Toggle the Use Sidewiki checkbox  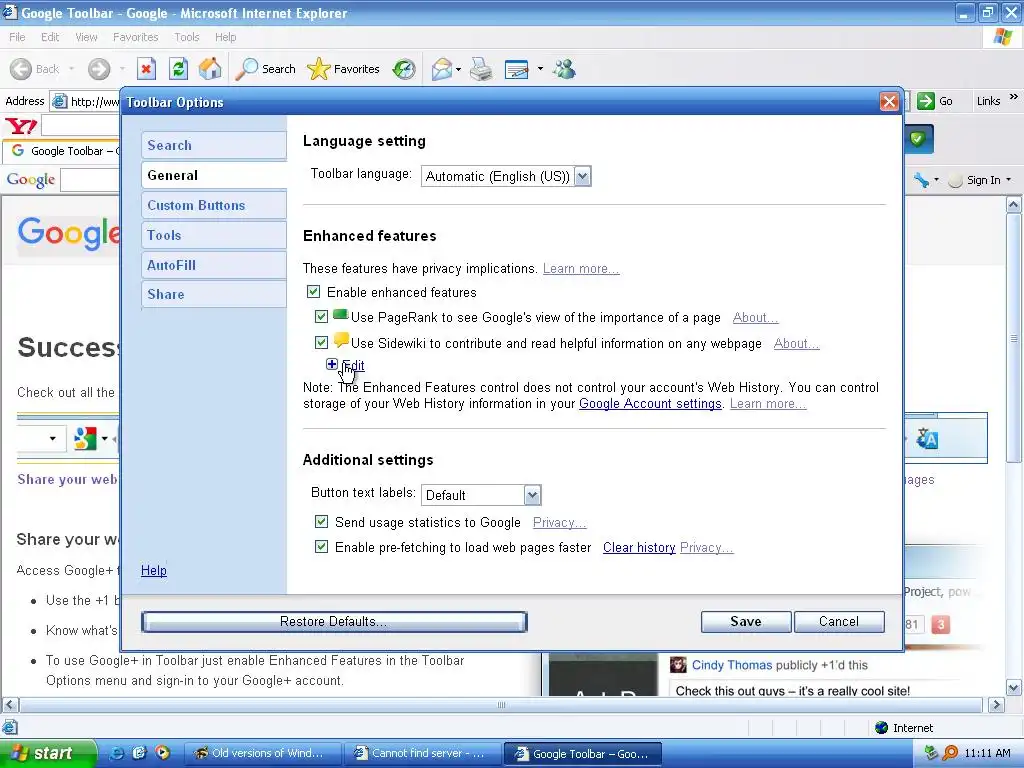pos(321,342)
